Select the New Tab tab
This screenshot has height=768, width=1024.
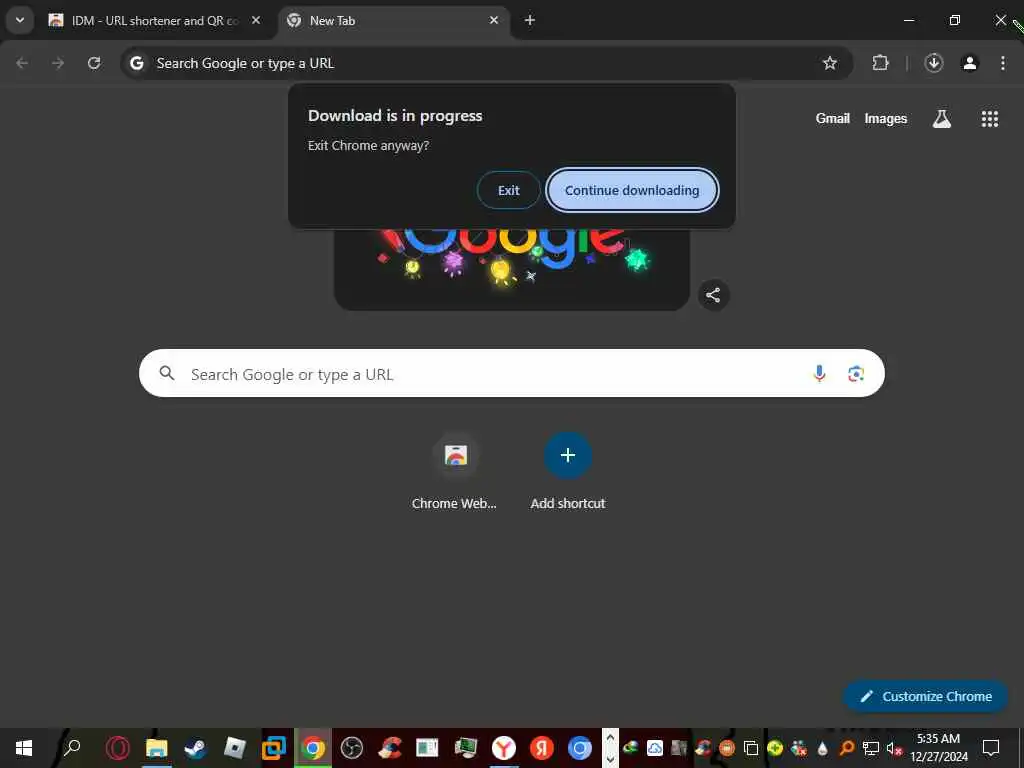[x=395, y=20]
